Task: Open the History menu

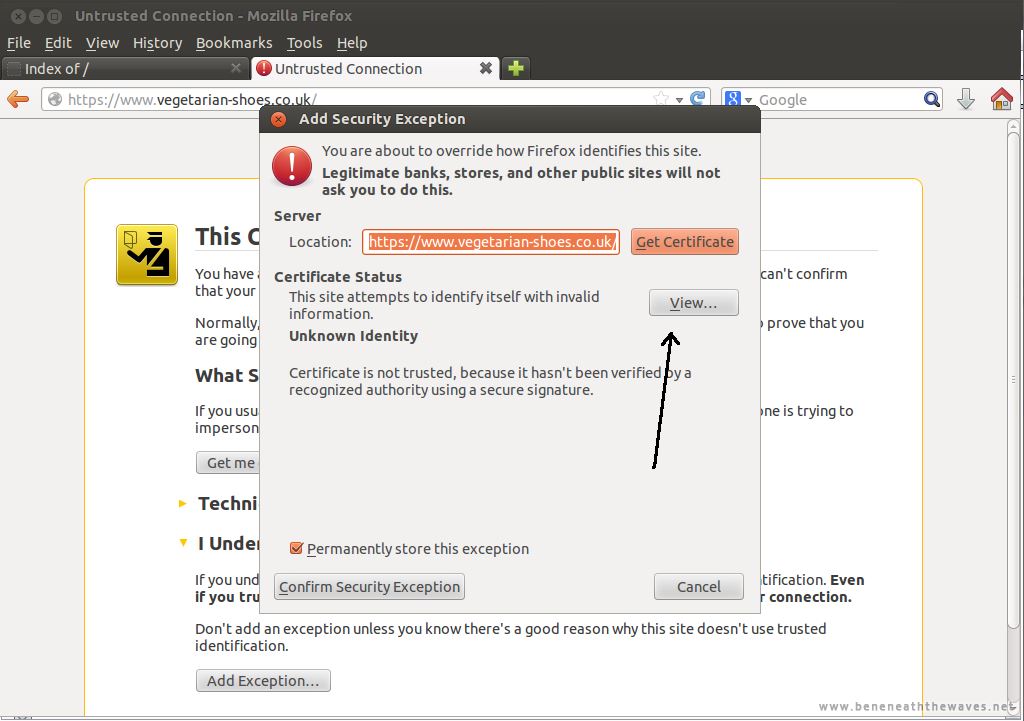Action: click(157, 43)
